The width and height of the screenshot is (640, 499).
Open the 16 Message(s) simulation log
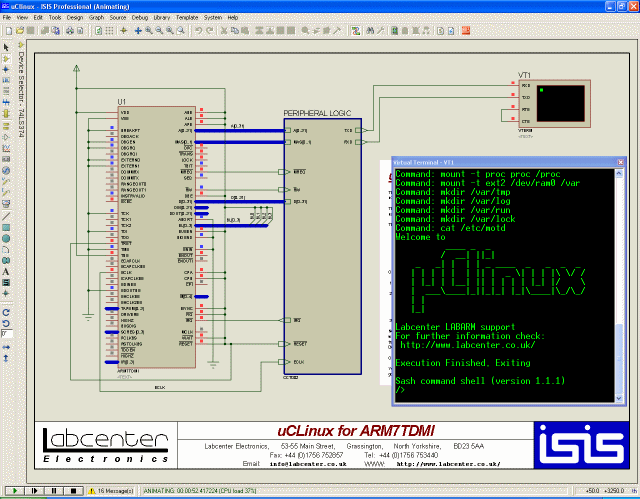[x=115, y=491]
